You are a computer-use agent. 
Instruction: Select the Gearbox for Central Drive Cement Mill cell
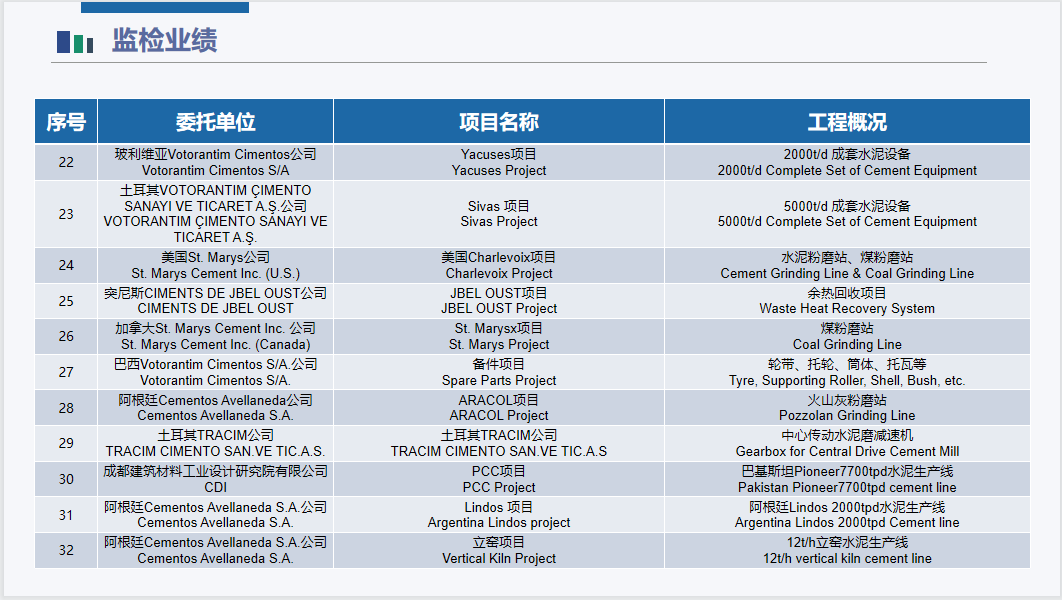tap(847, 443)
